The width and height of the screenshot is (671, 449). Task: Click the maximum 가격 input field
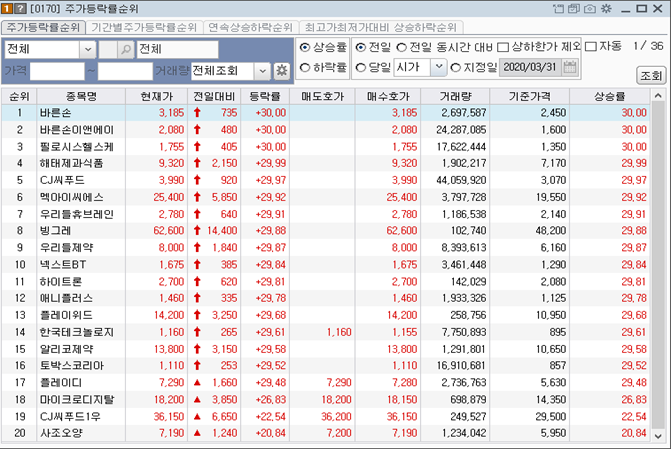[125, 71]
